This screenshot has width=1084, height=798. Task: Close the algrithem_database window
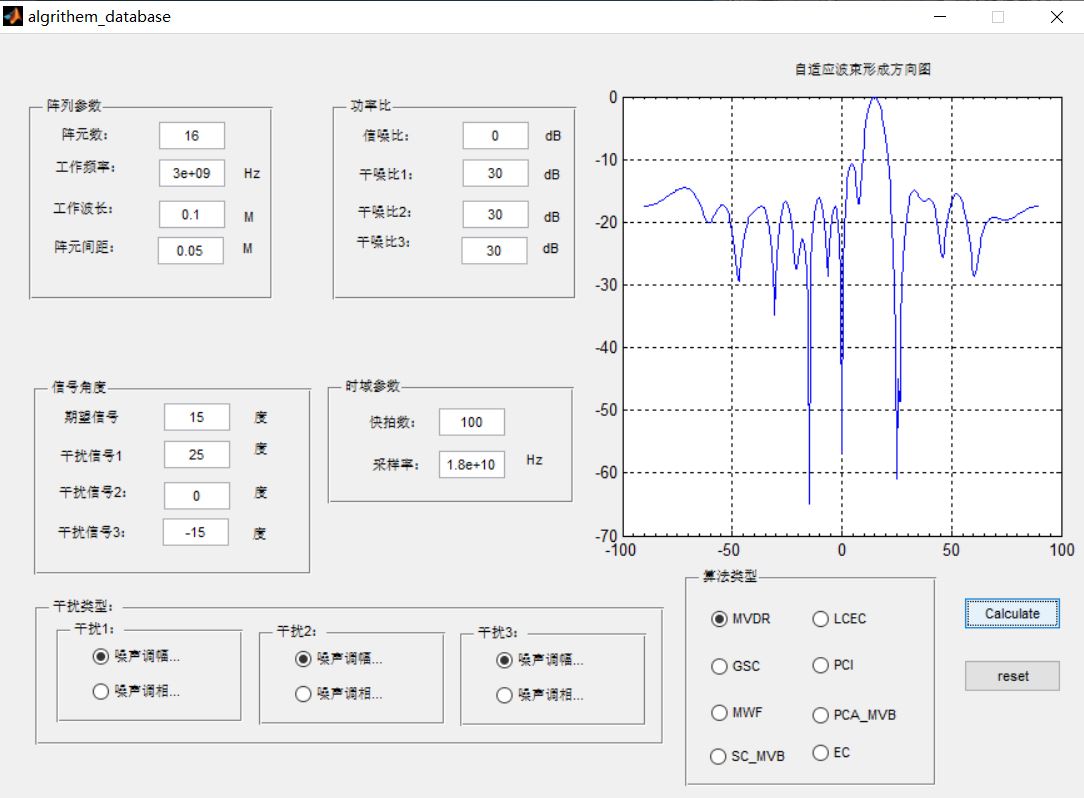1057,17
